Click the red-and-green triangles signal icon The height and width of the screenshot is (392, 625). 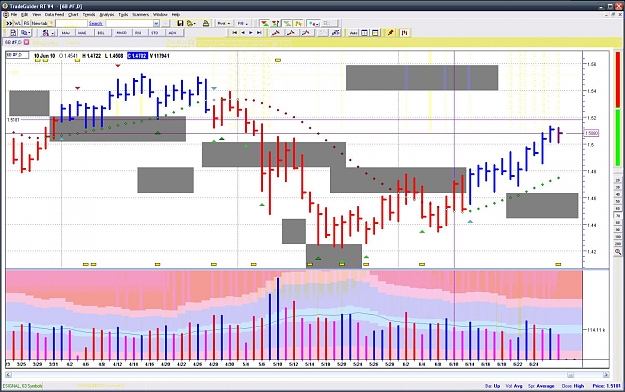click(x=265, y=24)
